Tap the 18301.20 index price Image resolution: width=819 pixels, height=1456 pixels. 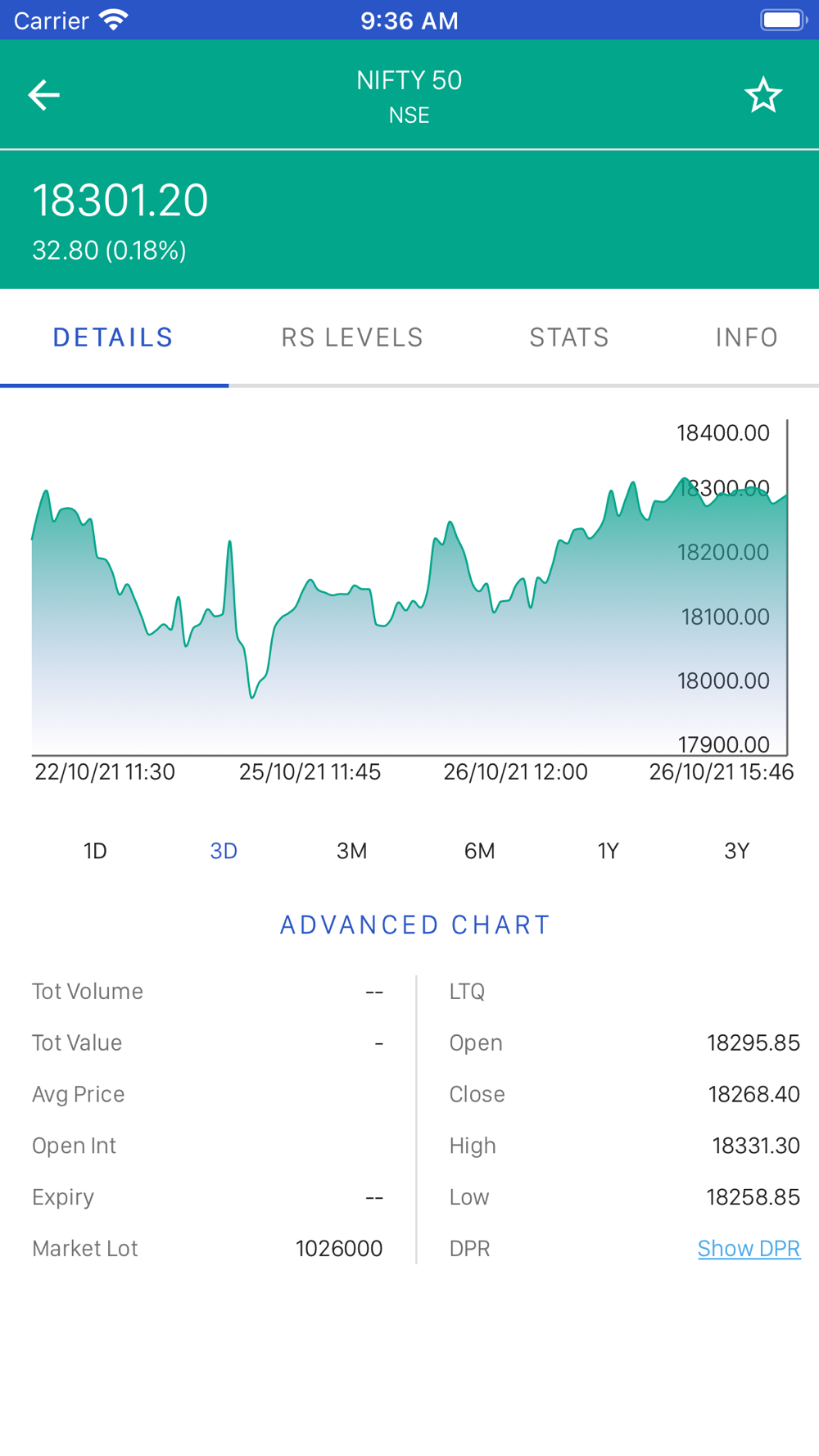(x=120, y=201)
